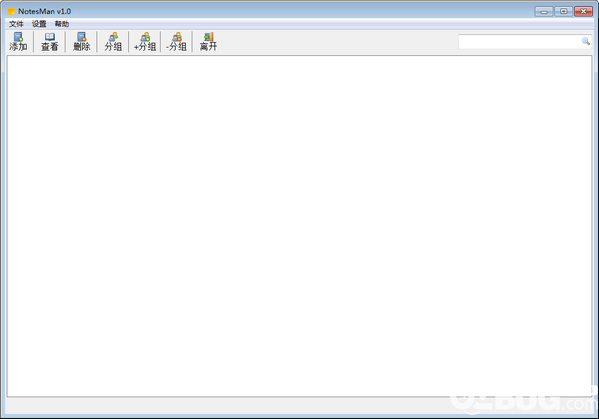Open the 设置 menu

[39, 24]
